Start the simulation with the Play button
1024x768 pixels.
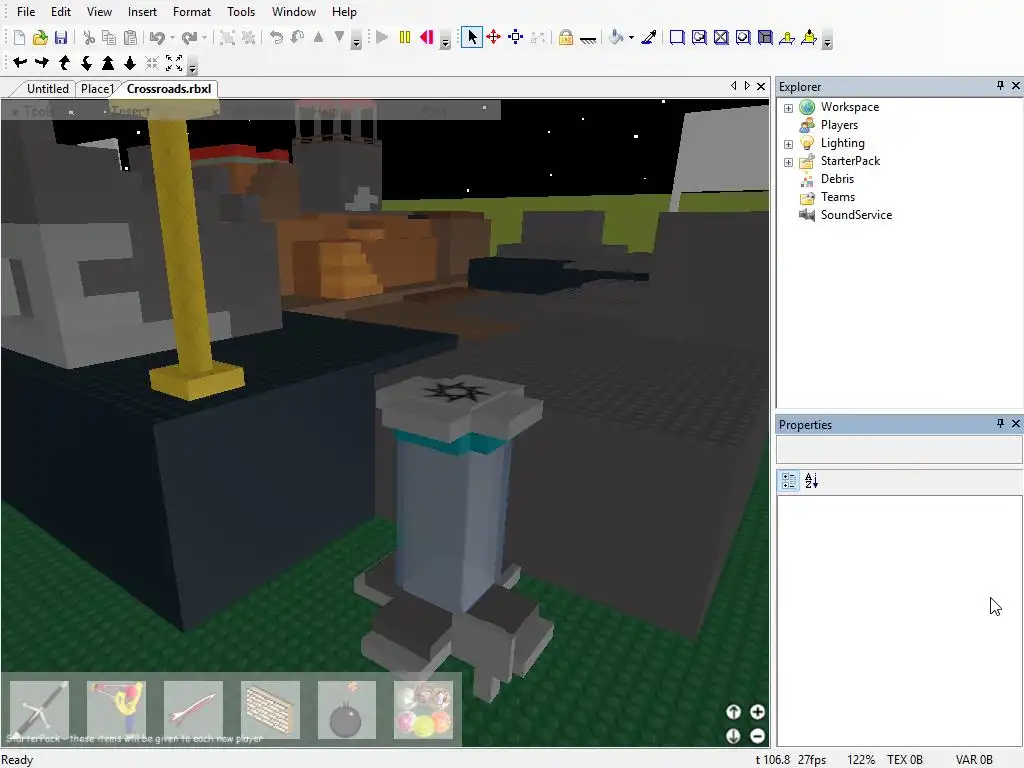382,38
